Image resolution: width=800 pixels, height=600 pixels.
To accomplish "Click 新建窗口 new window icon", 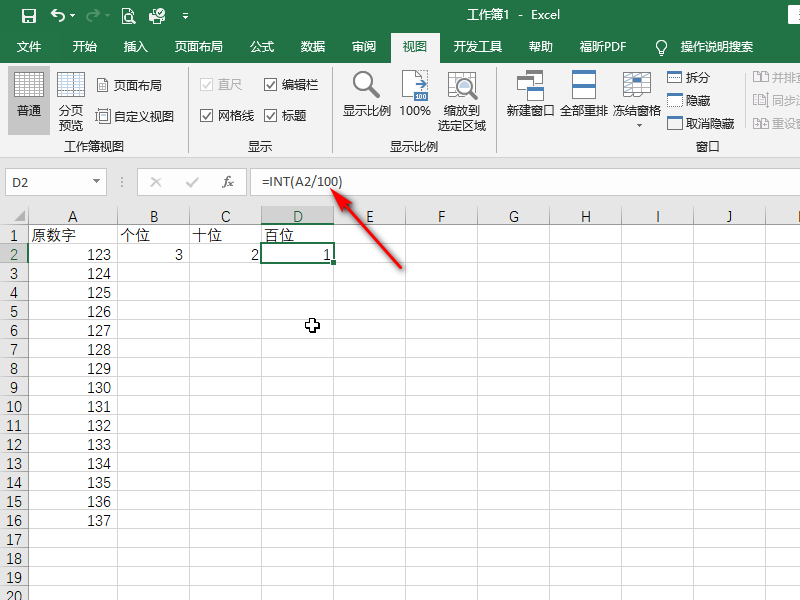I will click(530, 94).
